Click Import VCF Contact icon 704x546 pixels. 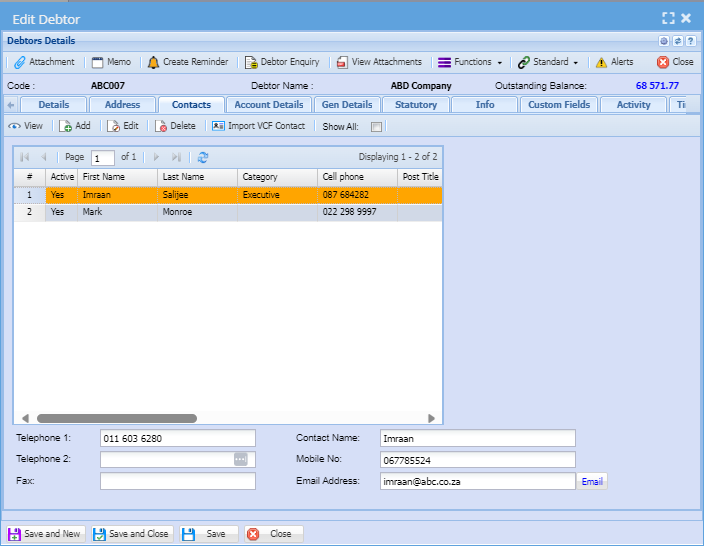click(218, 126)
